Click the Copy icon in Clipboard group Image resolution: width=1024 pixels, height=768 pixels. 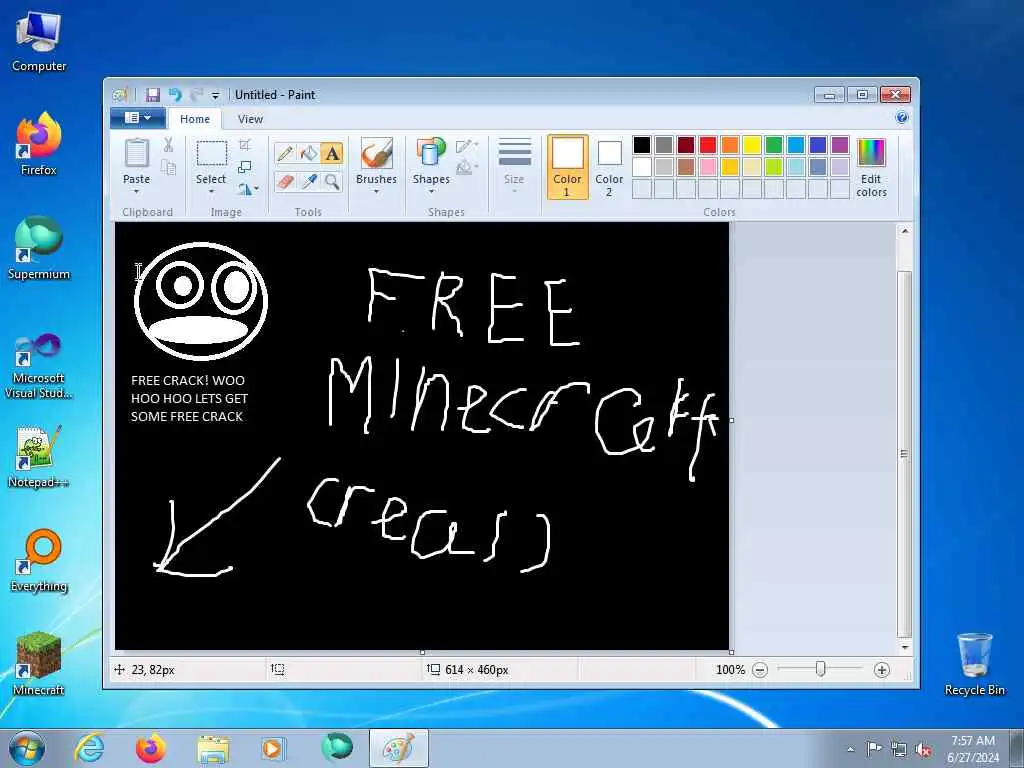pos(168,168)
